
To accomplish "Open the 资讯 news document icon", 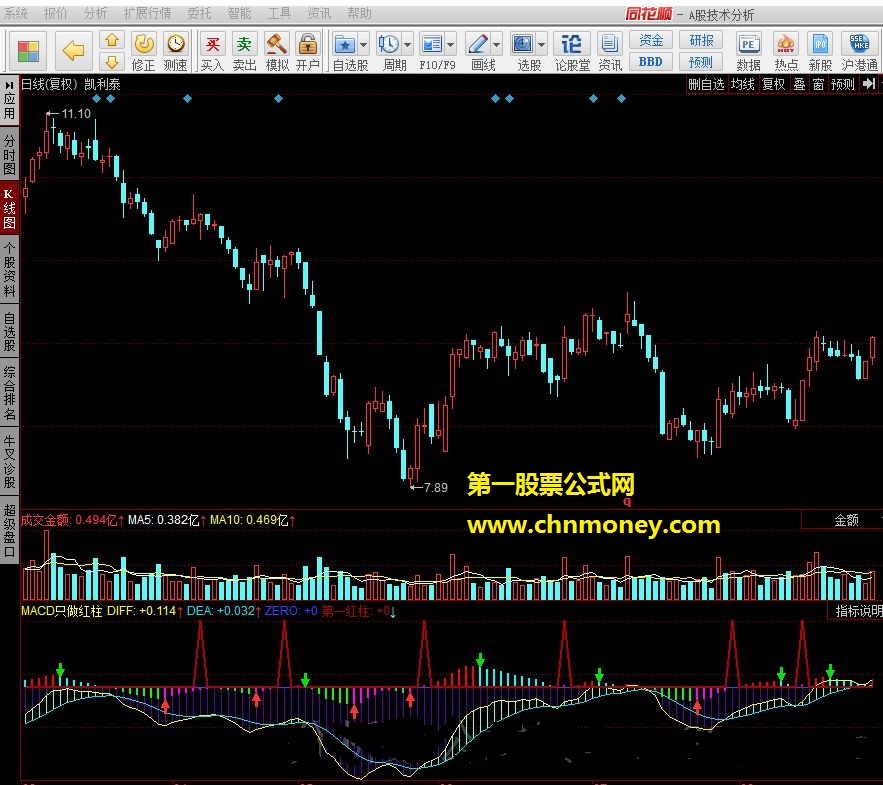I will tap(609, 44).
